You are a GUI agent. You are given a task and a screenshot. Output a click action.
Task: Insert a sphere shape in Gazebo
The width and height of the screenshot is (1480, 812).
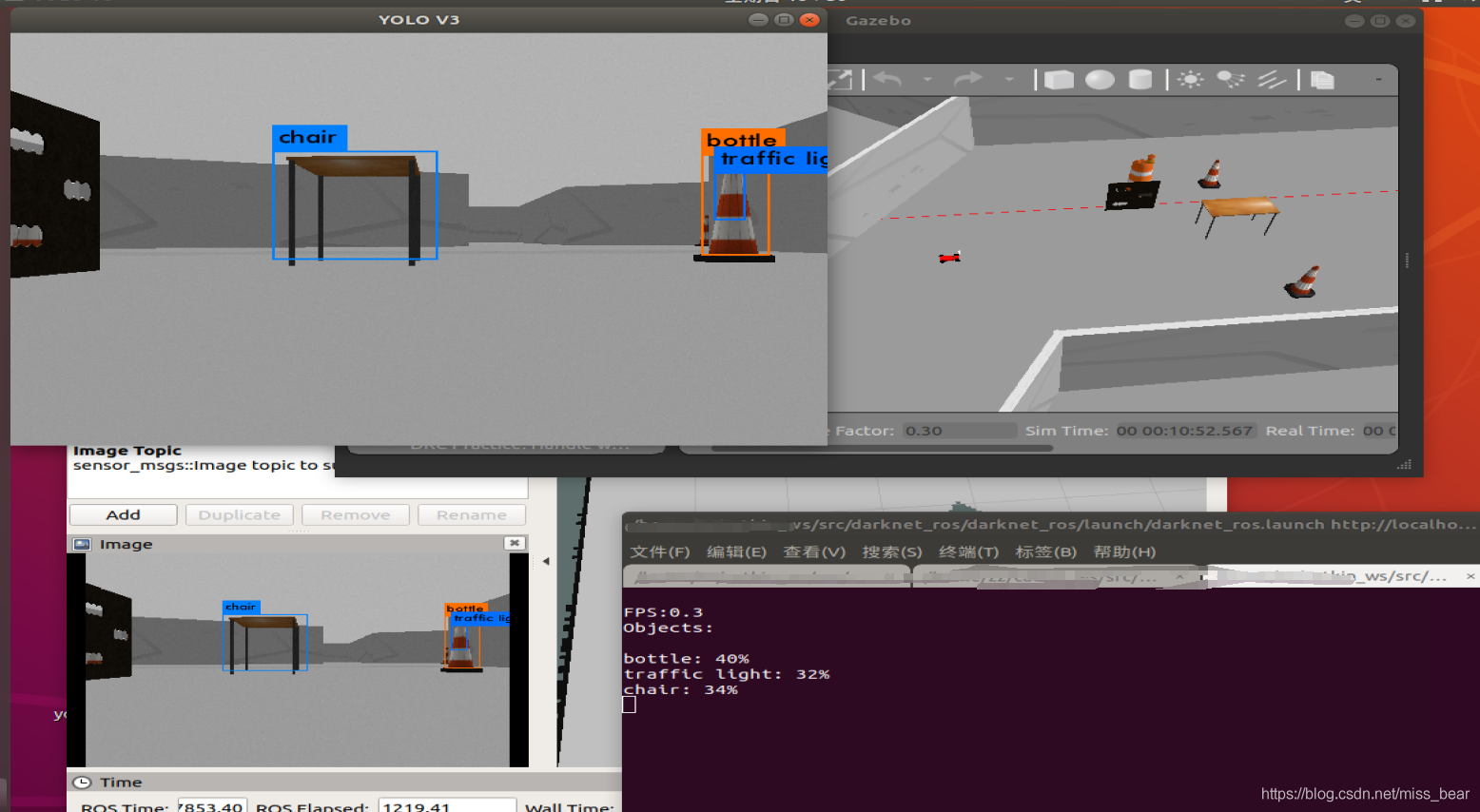tap(1100, 80)
